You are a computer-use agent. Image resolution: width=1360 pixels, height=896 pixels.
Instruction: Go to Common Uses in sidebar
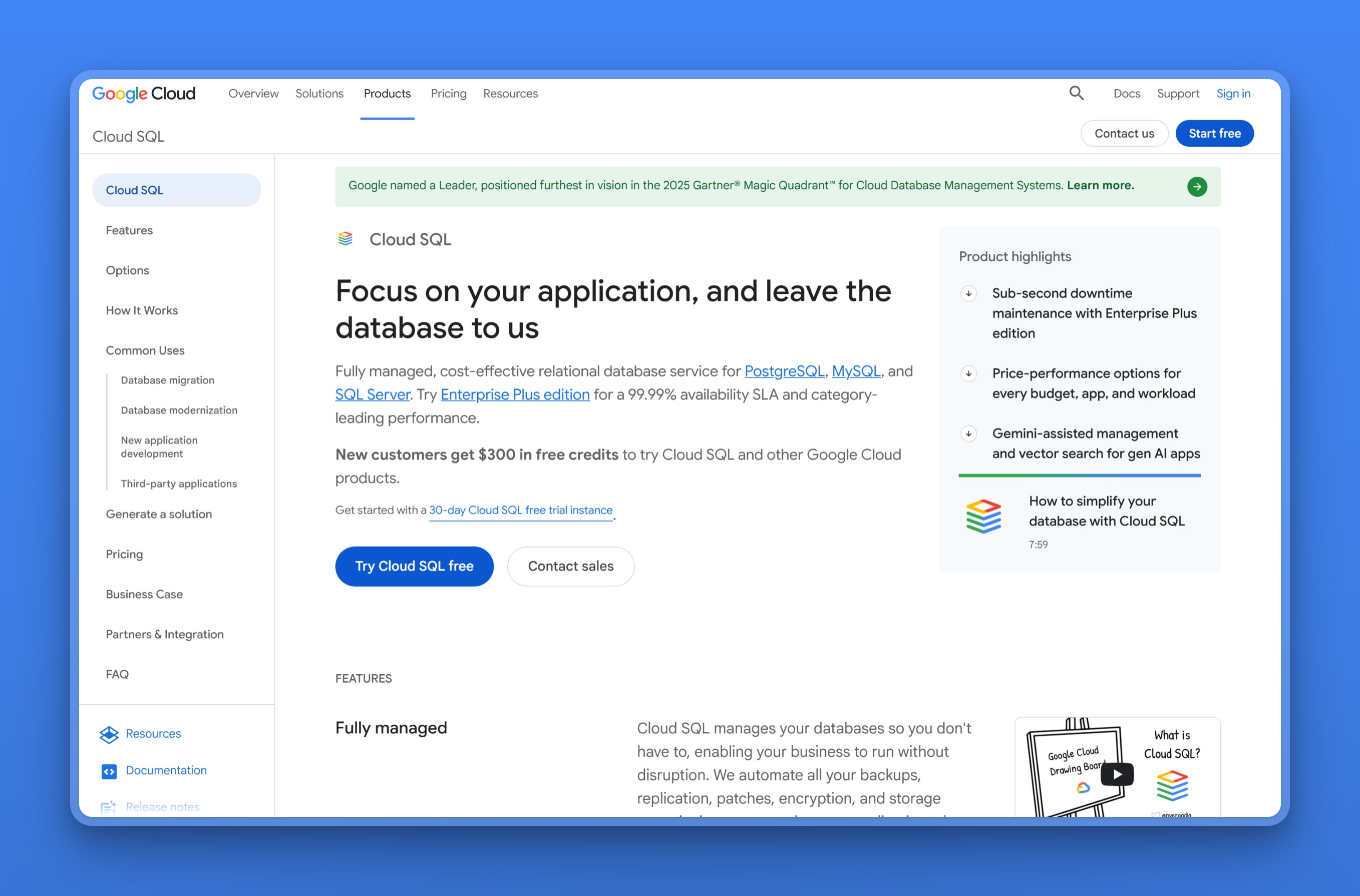tap(145, 350)
